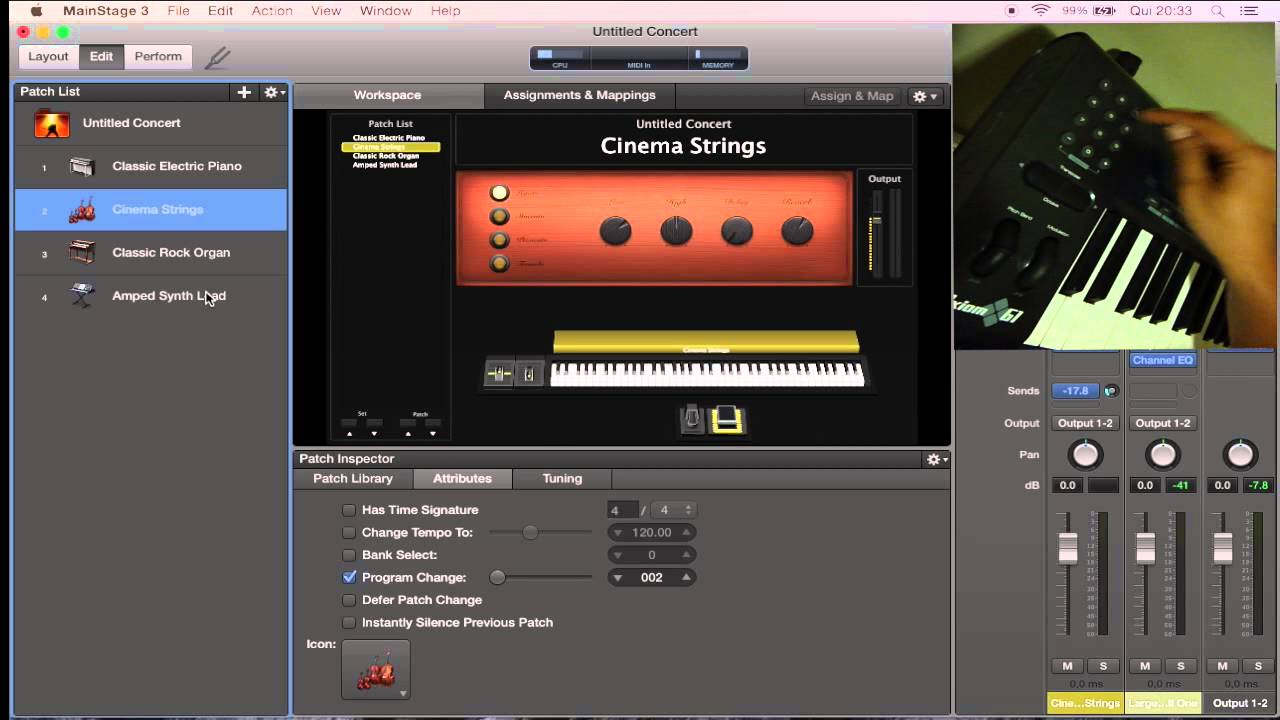The height and width of the screenshot is (720, 1280).
Task: Enable the Change Tempo To checkbox
Action: click(x=349, y=533)
